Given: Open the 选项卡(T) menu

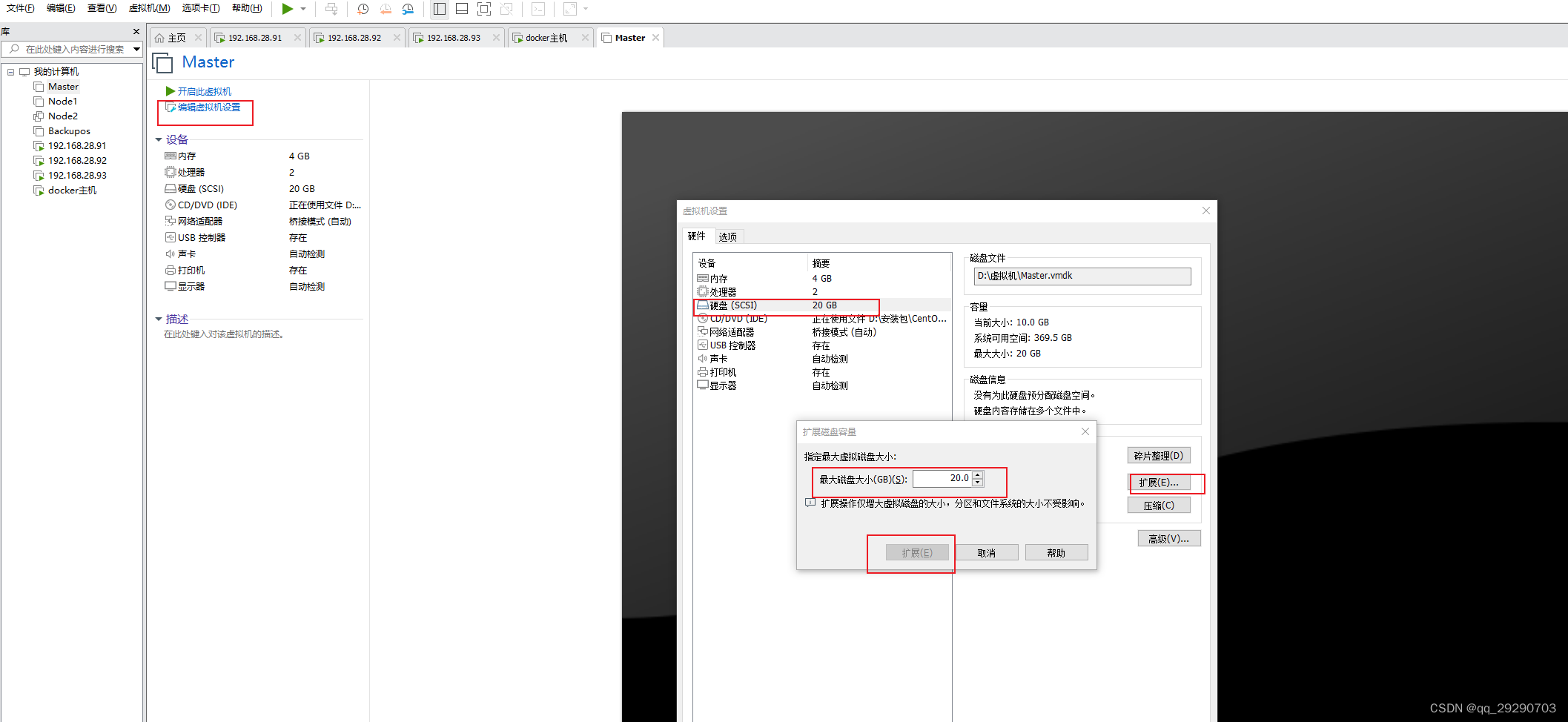Looking at the screenshot, I should point(201,8).
